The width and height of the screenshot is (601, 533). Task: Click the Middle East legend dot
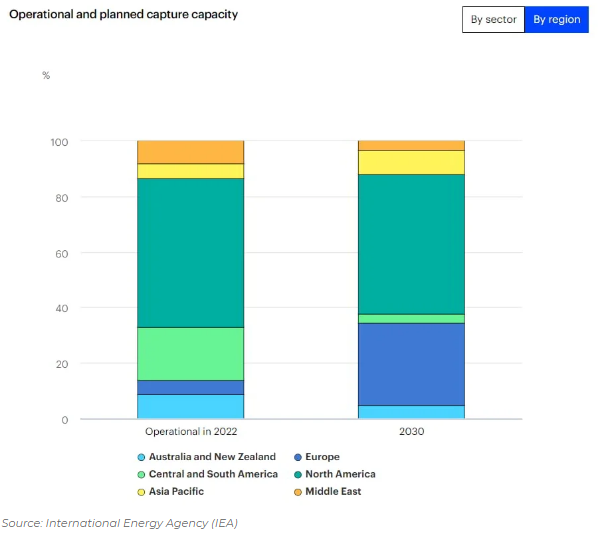(x=299, y=491)
